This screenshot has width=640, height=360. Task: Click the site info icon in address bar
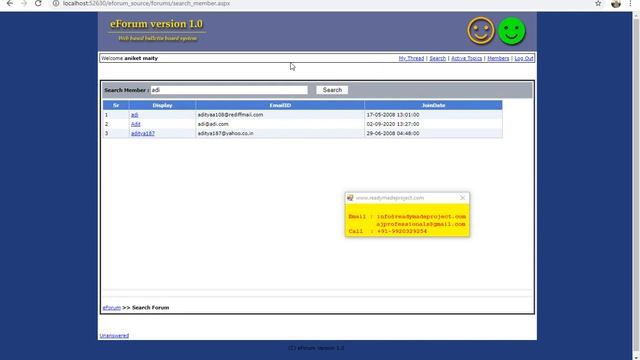click(x=56, y=3)
